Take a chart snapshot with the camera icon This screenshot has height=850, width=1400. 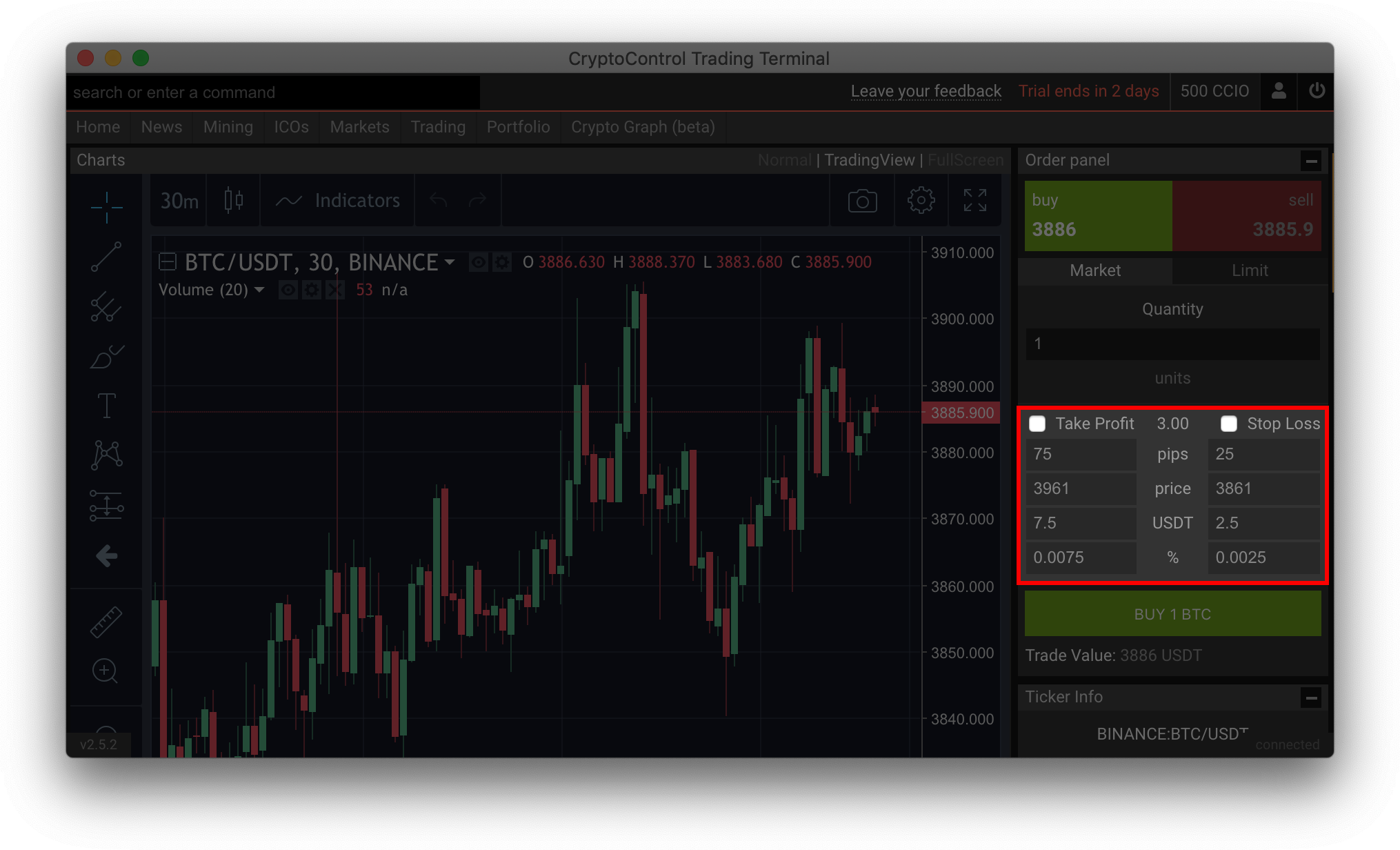pos(862,201)
